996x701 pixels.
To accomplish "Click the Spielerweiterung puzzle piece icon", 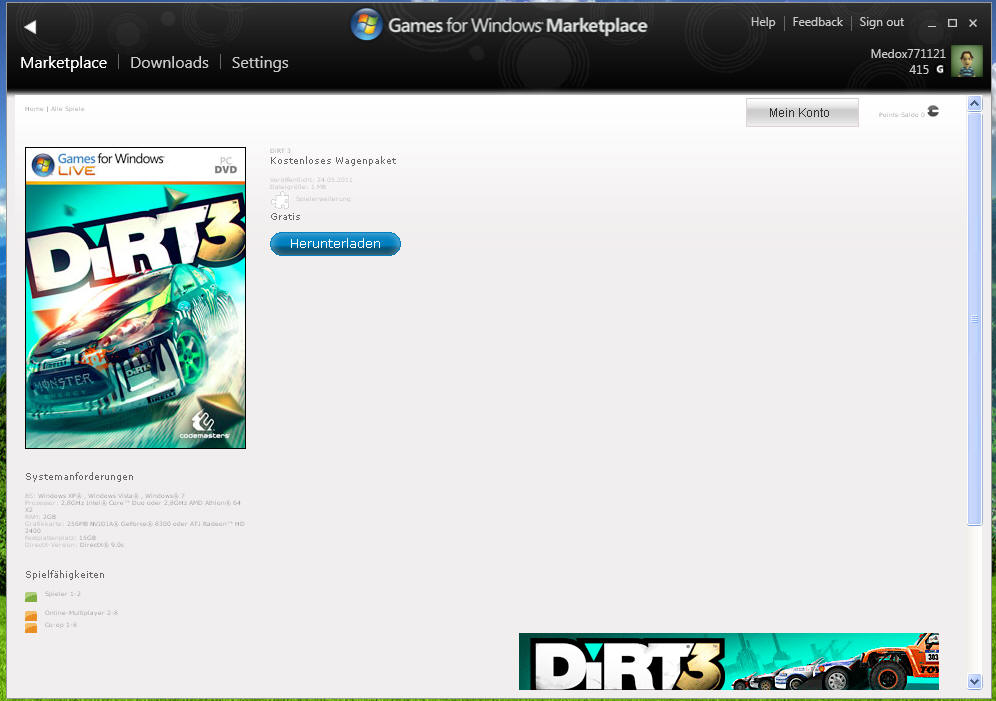I will click(279, 201).
